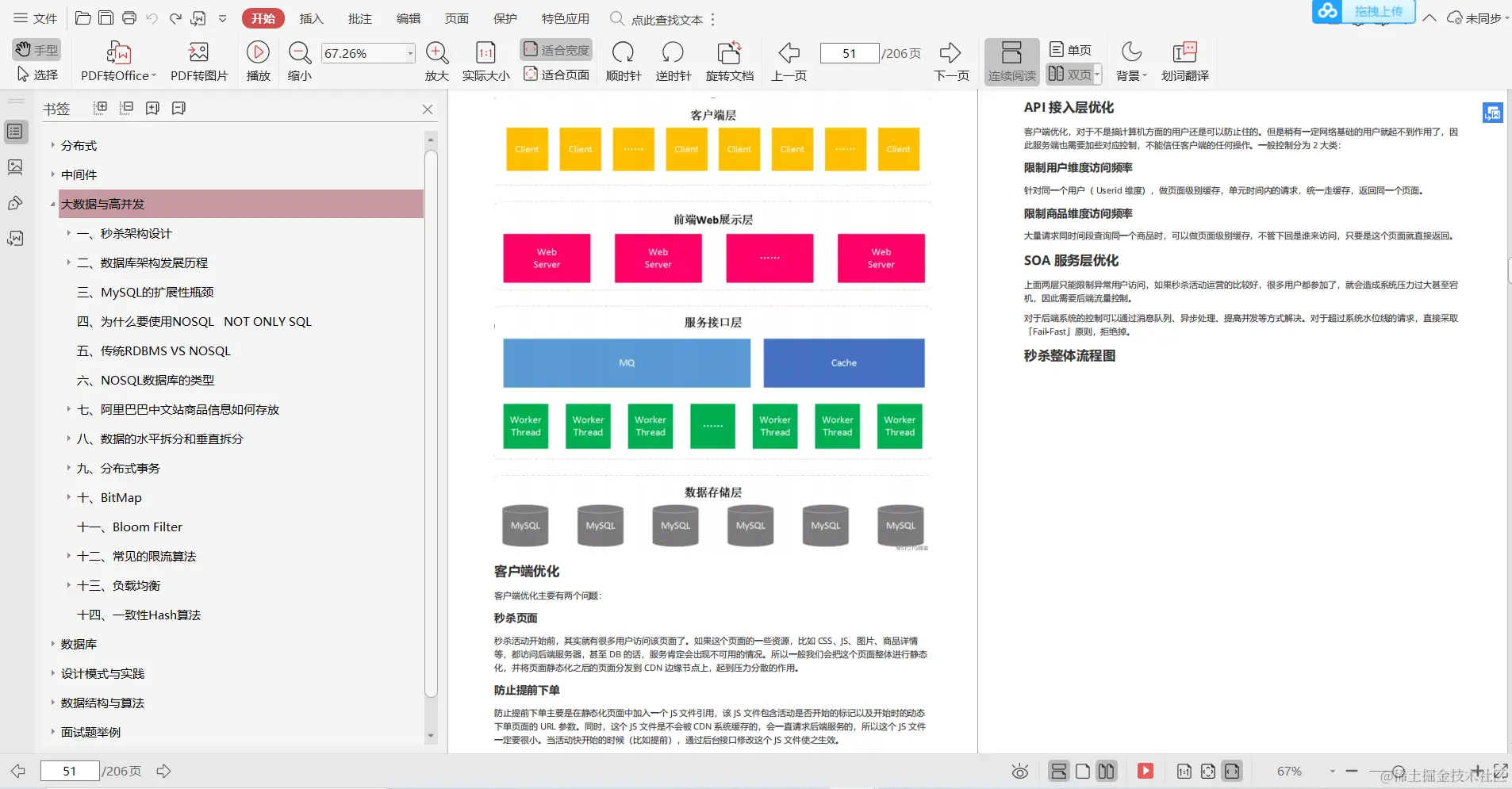Viewport: 1512px width, 789px height.
Task: Switch to the 批注 ribbon tab
Action: (359, 18)
